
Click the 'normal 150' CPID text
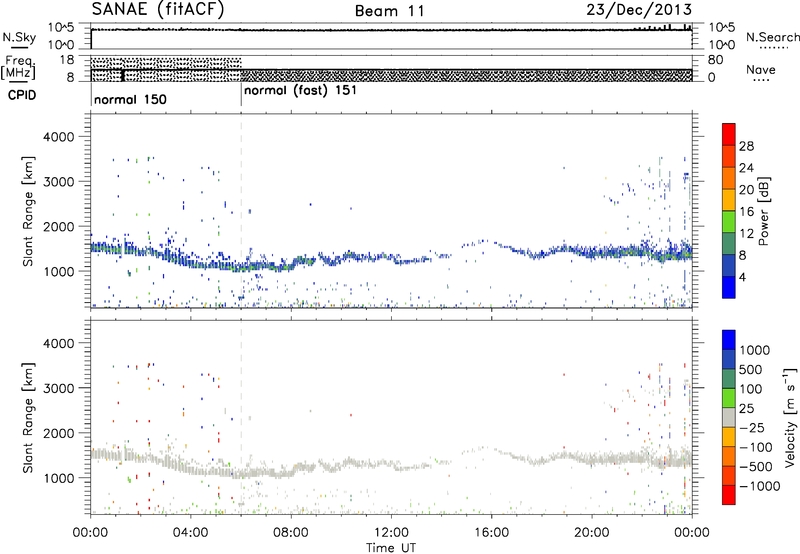(130, 99)
